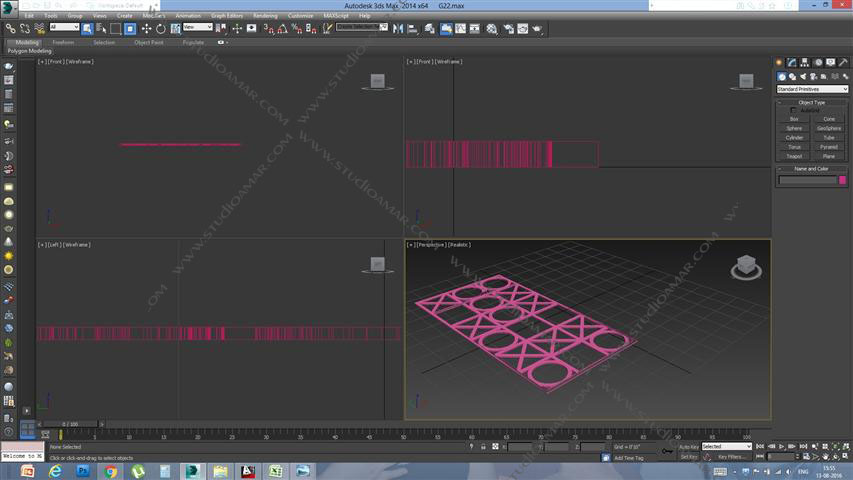Collapse the Object Type rollout

811,102
